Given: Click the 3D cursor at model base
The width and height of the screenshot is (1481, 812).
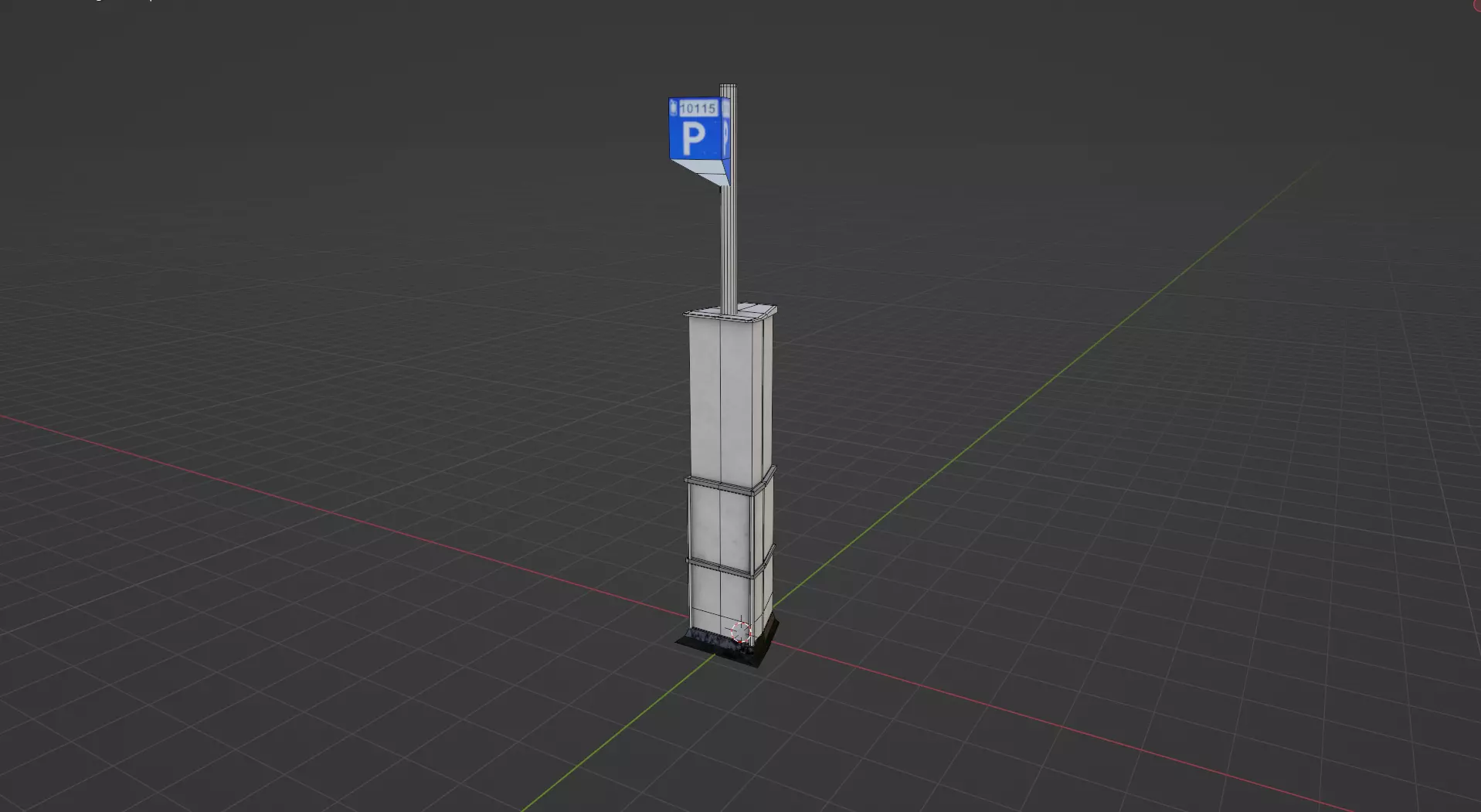Looking at the screenshot, I should click(x=741, y=632).
